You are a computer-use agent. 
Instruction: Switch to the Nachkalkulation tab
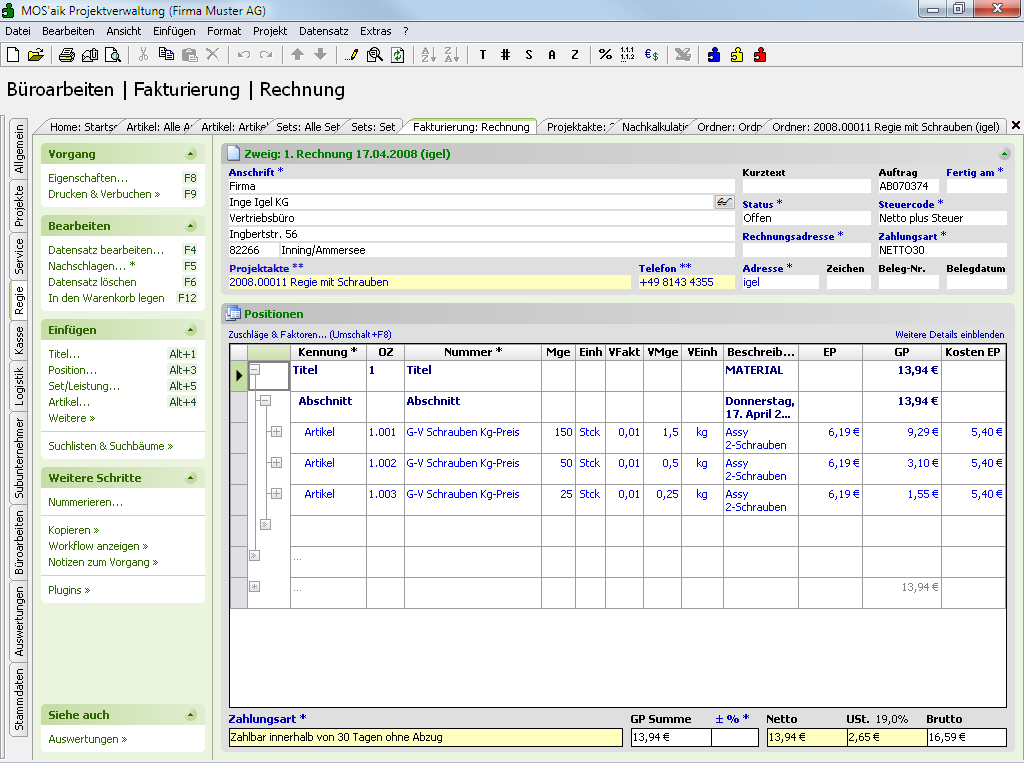tap(653, 127)
